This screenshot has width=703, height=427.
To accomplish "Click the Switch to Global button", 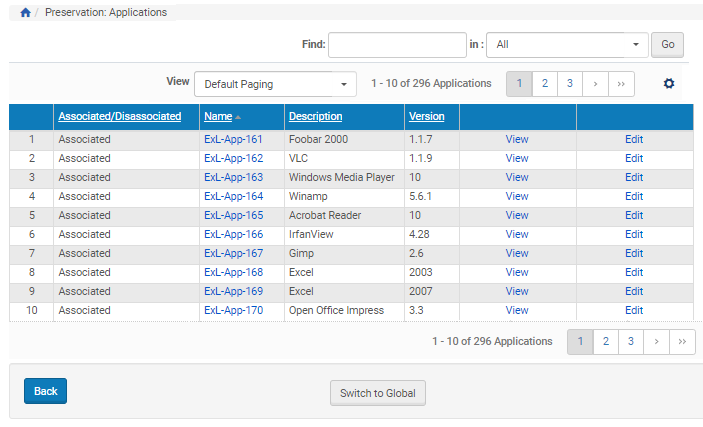I will click(378, 393).
